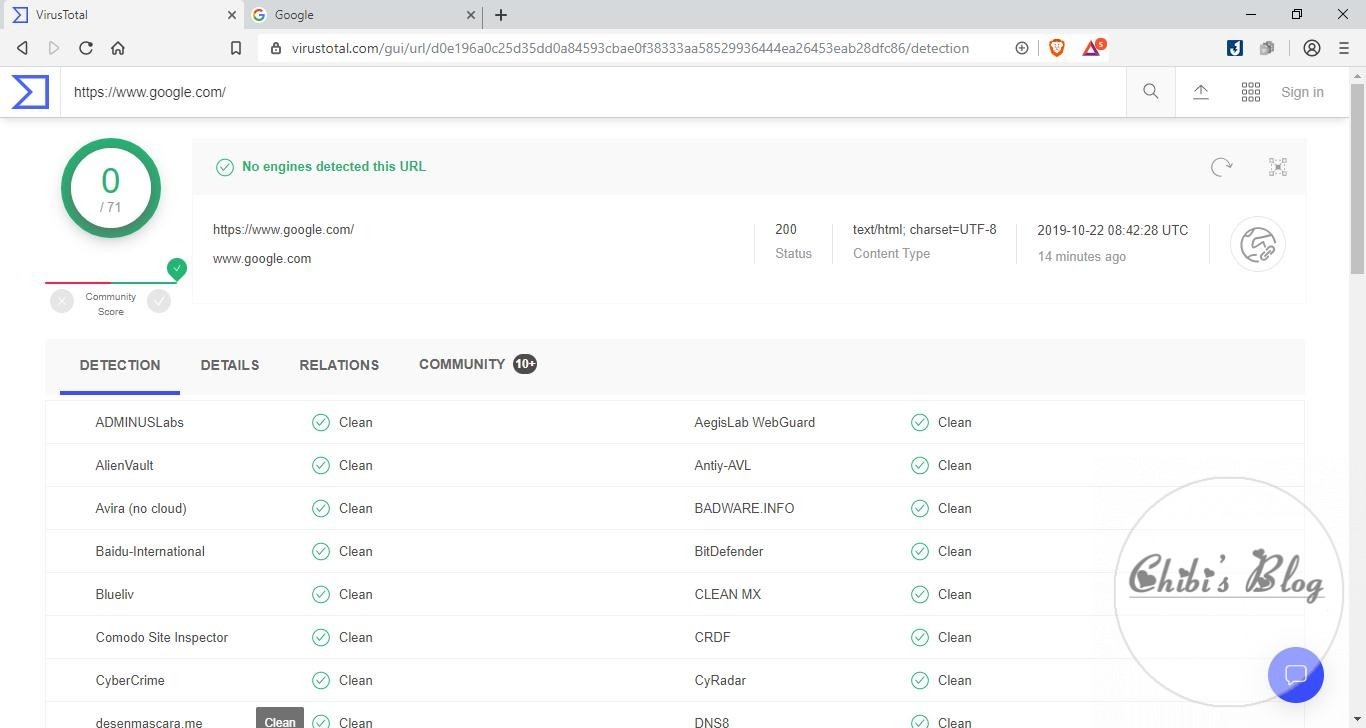Click the Blueliv engine name
Image resolution: width=1366 pixels, height=728 pixels.
coord(115,594)
